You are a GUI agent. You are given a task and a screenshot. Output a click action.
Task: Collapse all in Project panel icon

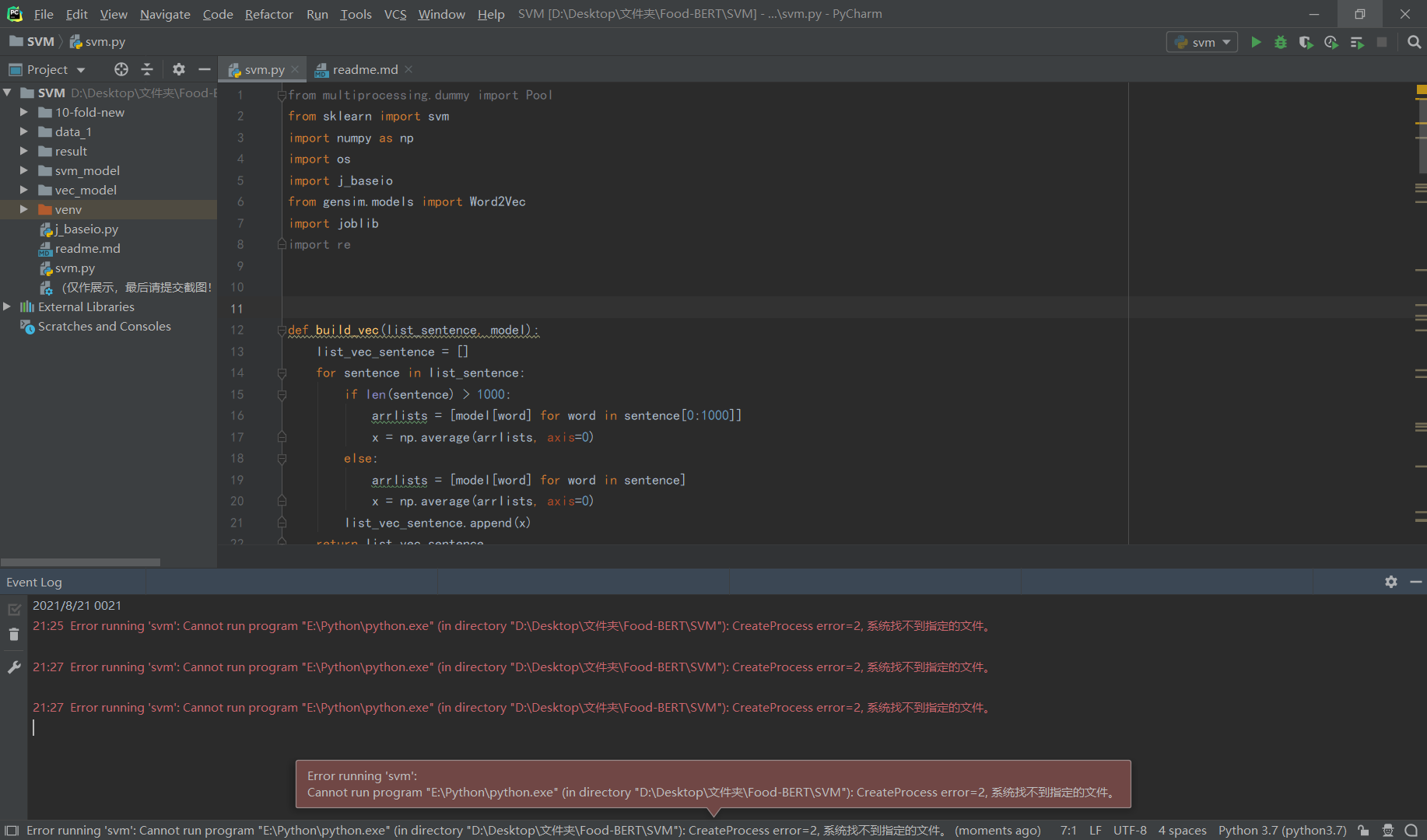click(x=147, y=69)
